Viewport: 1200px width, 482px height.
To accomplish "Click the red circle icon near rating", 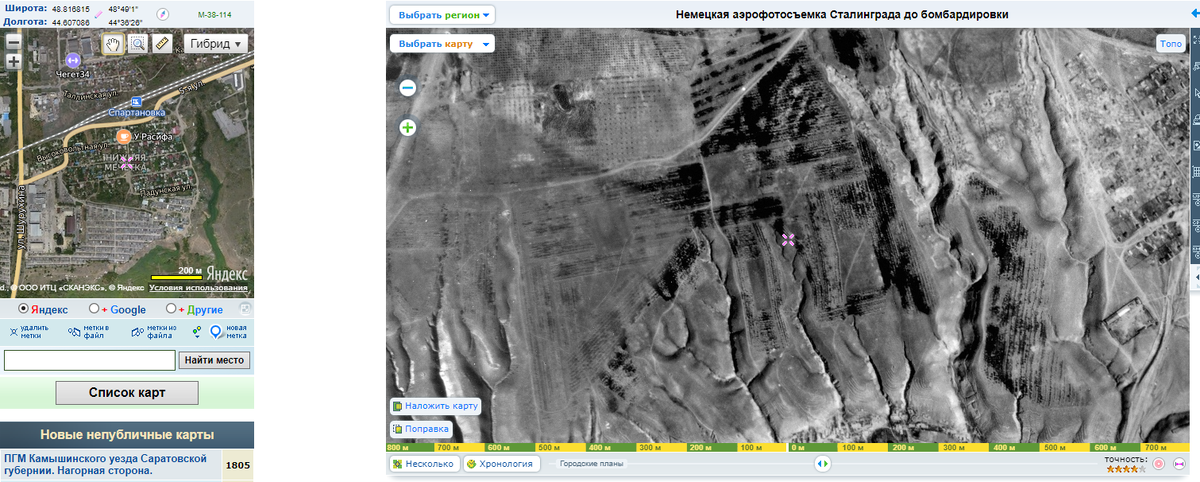I will click(1159, 464).
